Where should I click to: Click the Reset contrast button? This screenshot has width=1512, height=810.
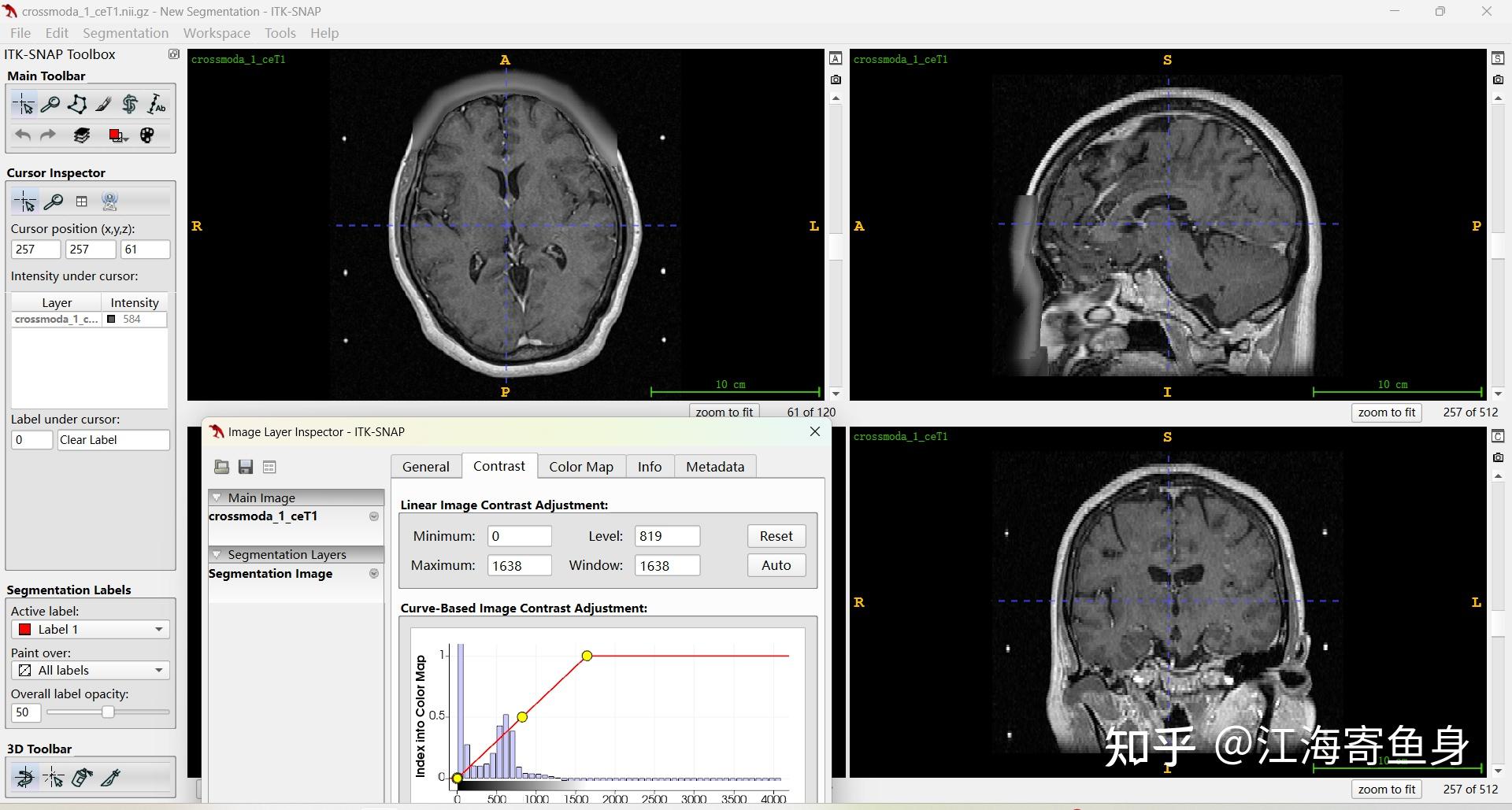point(776,536)
